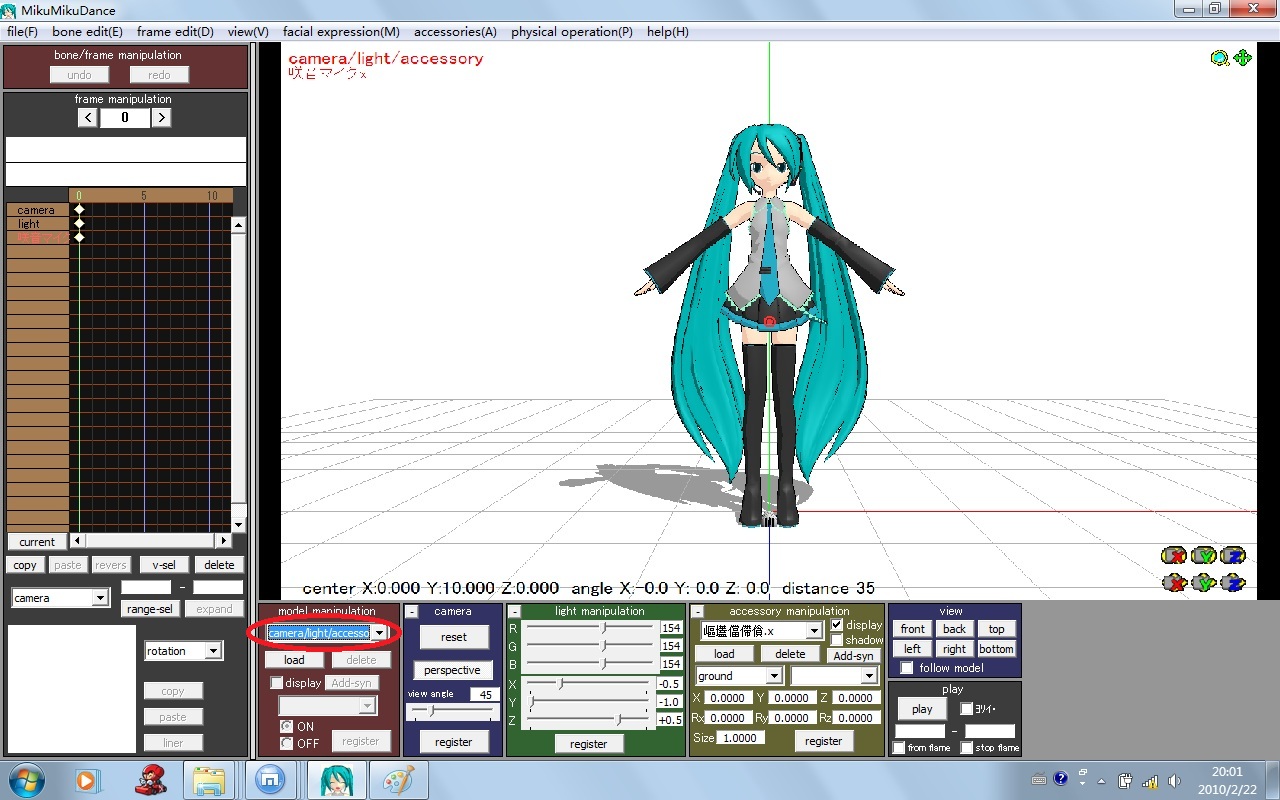Collapse accessory manipulation panel with minus button
The height and width of the screenshot is (800, 1280).
click(x=697, y=611)
